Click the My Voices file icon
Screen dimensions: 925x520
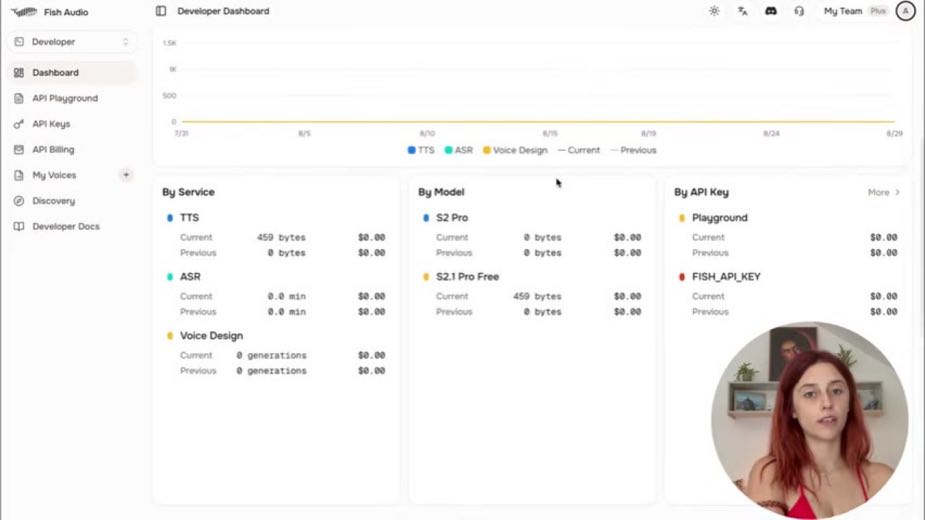point(19,175)
